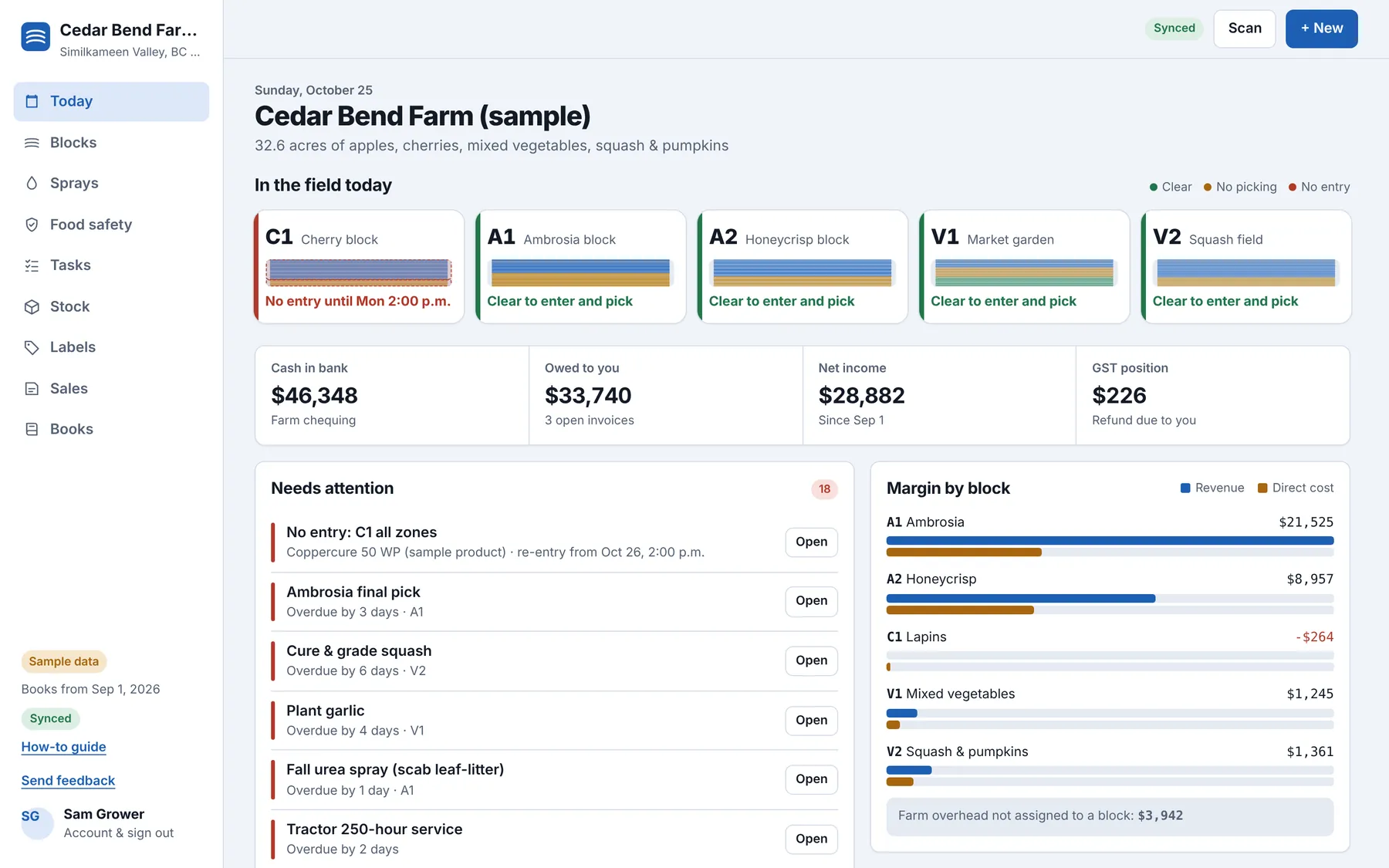Switch to the Sales section

(111, 389)
